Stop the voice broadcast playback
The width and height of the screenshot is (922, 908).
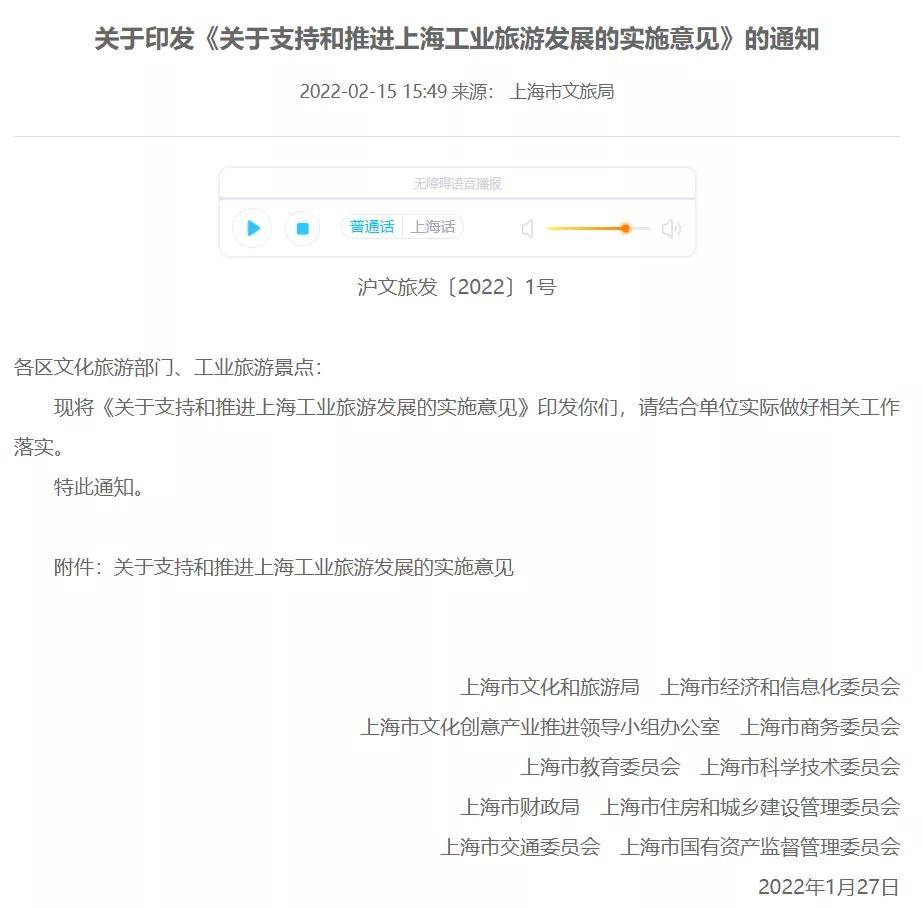pos(302,228)
